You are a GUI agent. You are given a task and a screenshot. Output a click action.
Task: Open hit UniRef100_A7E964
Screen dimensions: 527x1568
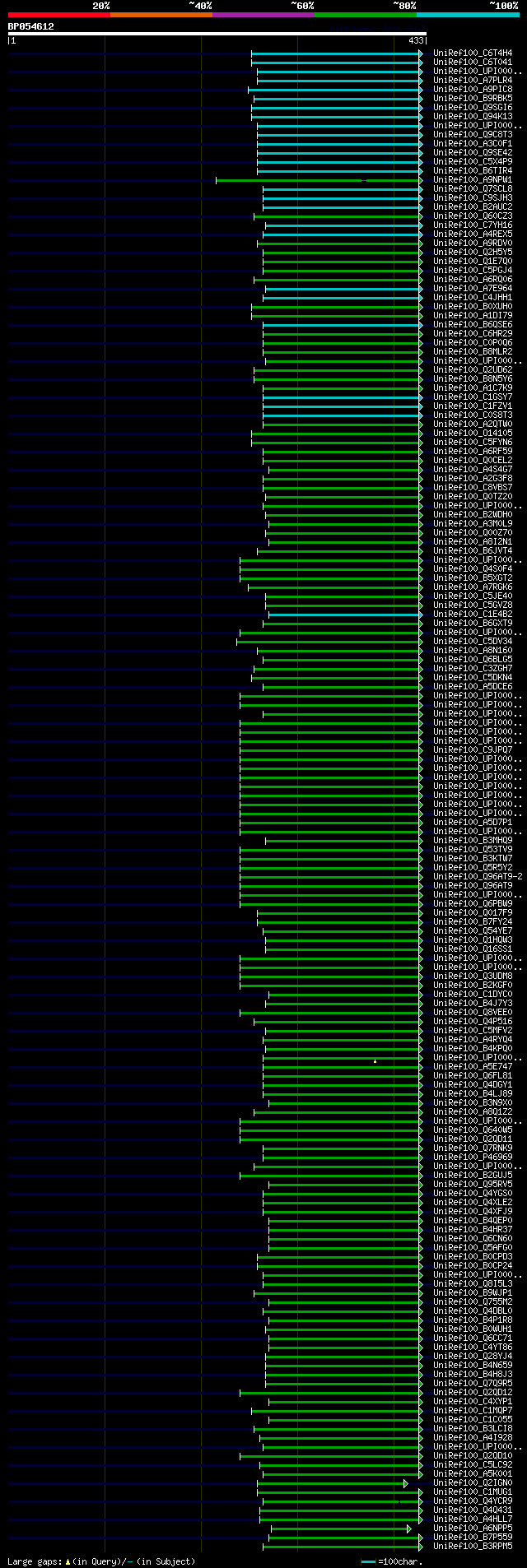[x=473, y=288]
